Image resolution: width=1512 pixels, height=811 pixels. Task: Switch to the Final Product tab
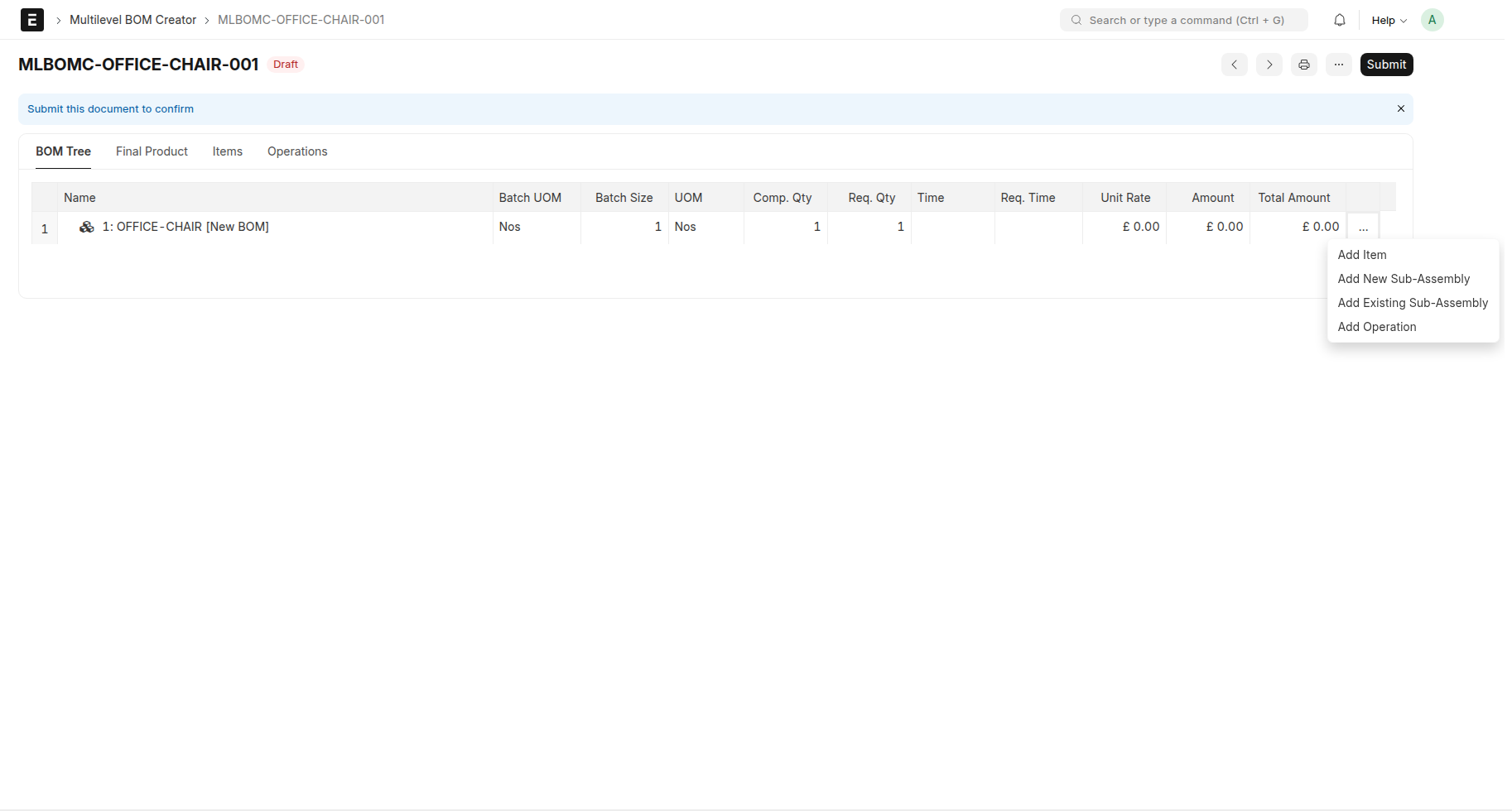(152, 151)
